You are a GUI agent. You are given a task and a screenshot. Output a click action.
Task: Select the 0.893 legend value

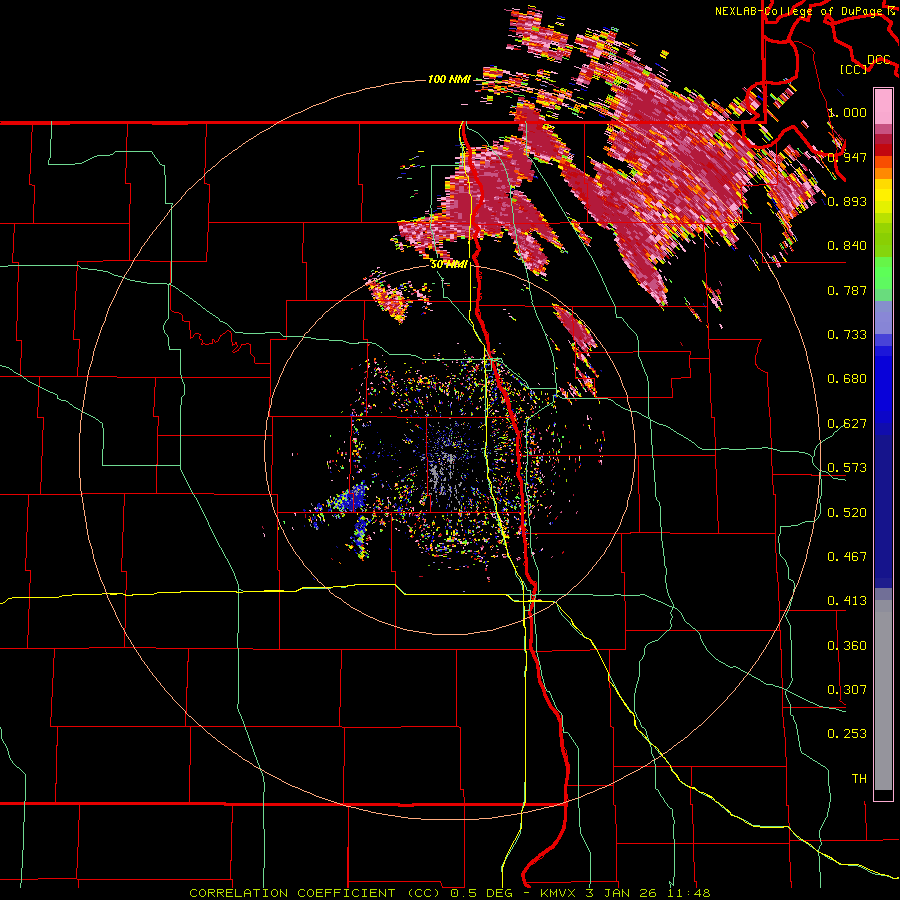(x=847, y=201)
